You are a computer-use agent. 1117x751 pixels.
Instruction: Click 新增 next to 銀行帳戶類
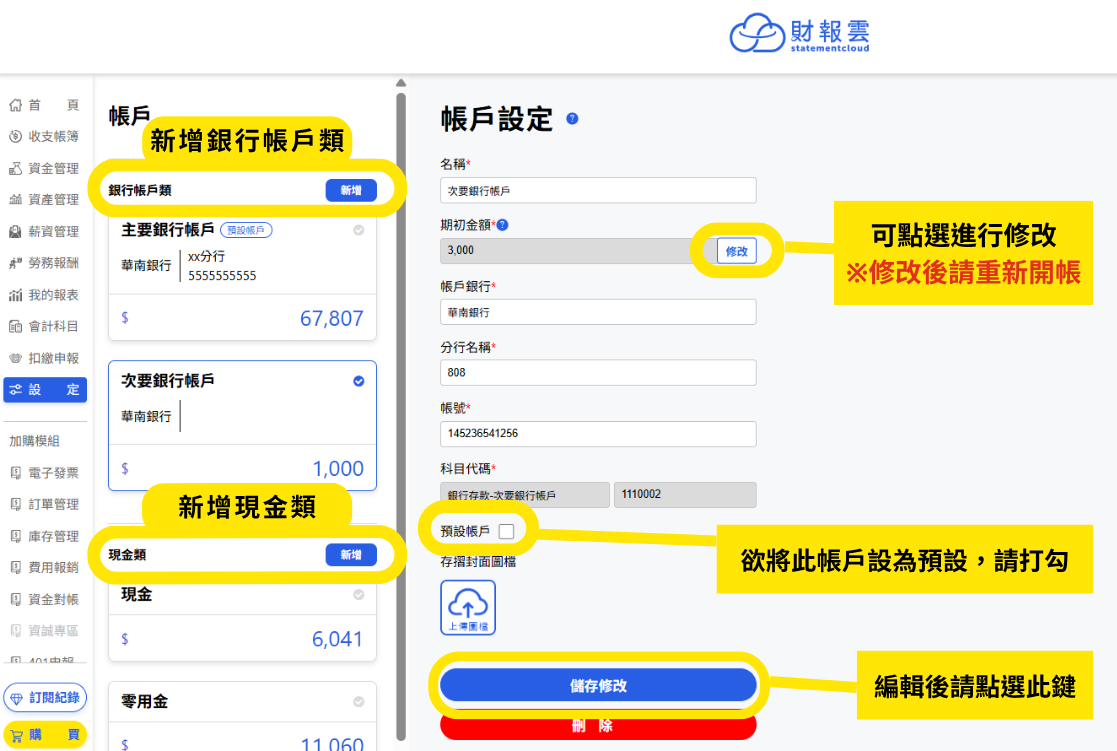[x=351, y=190]
